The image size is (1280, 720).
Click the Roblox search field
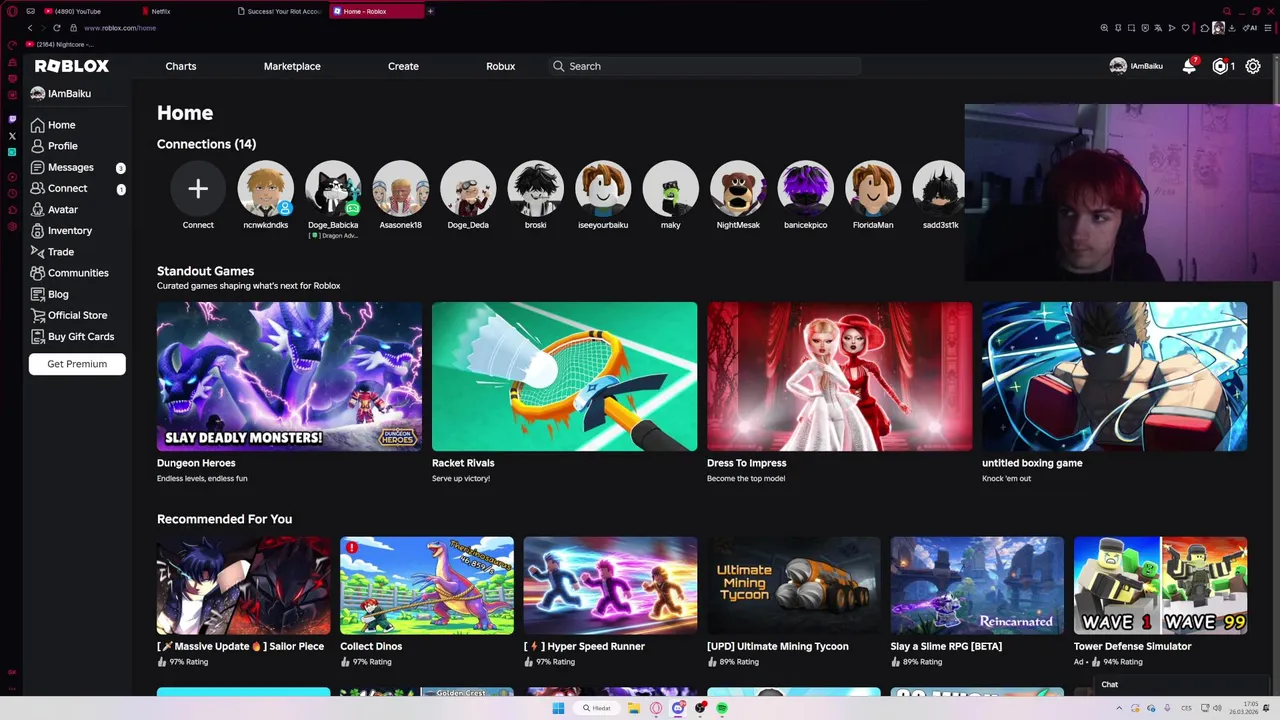[x=704, y=66]
